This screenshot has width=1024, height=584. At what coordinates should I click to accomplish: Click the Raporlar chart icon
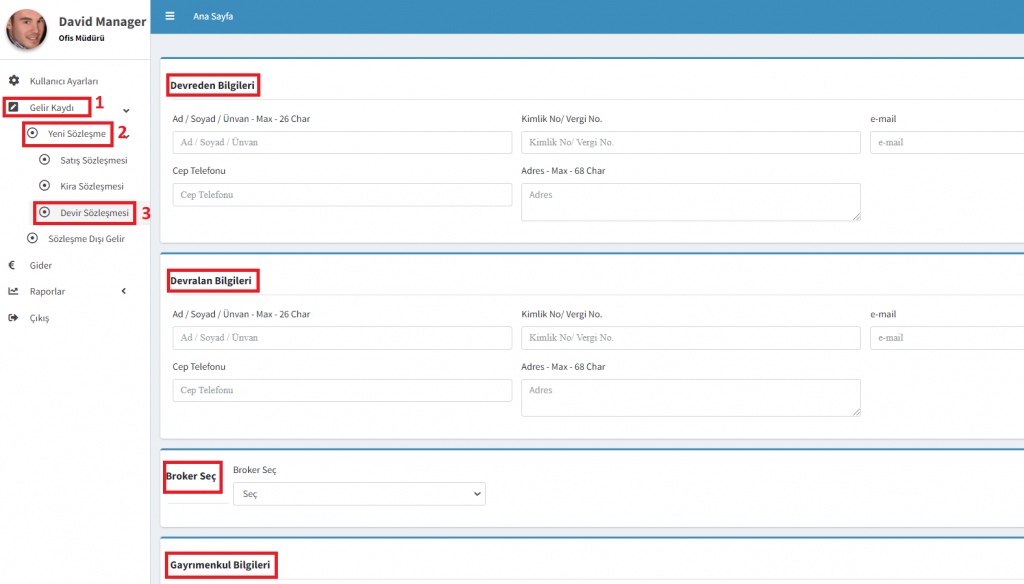[x=13, y=292]
